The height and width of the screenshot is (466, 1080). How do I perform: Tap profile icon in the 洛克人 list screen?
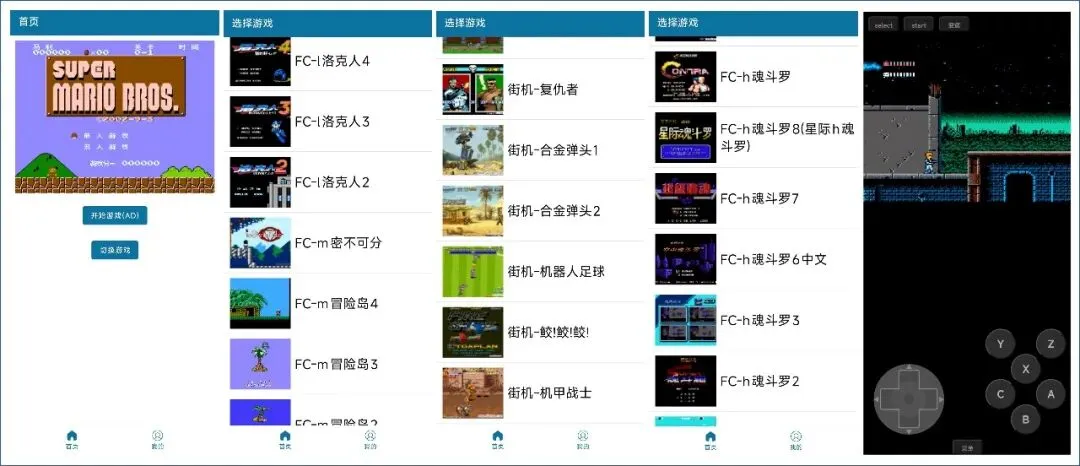click(x=371, y=435)
